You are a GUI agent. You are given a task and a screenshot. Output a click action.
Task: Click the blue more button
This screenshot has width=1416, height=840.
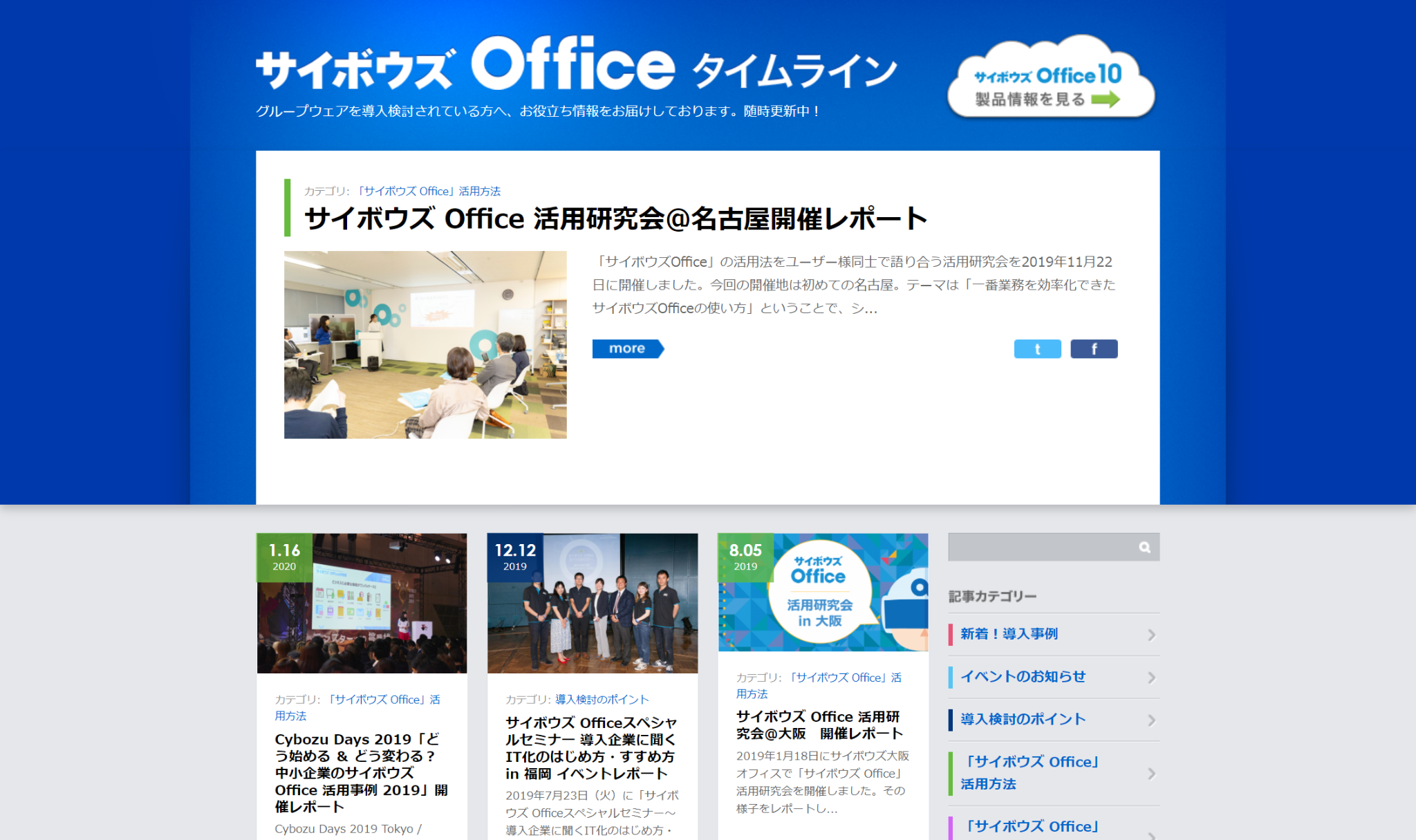(628, 348)
